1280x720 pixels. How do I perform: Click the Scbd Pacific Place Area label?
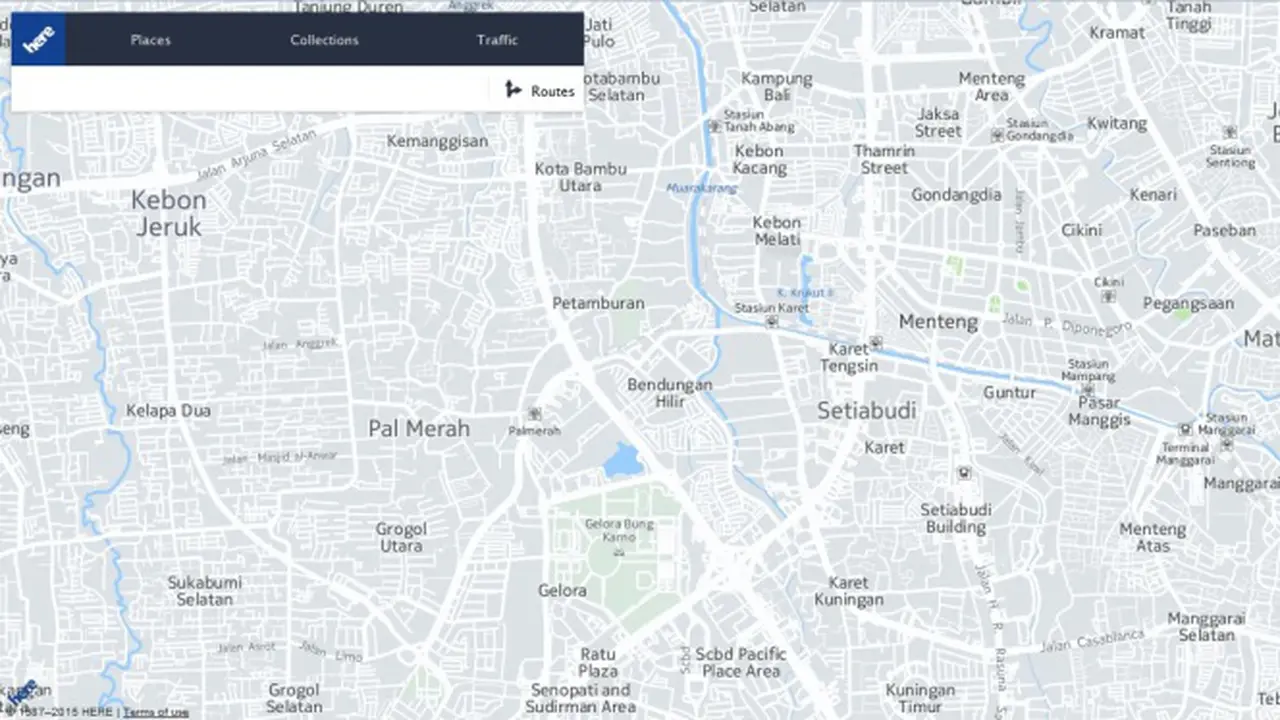741,662
